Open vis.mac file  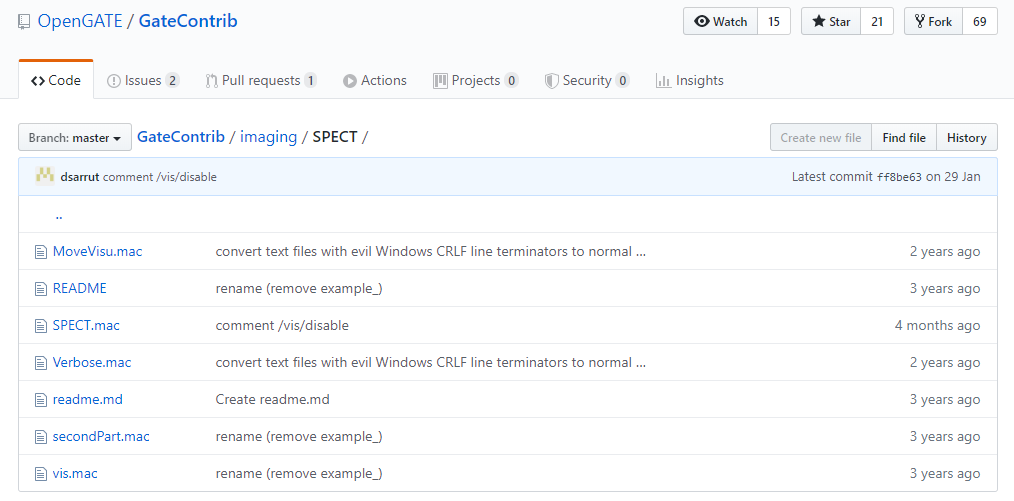(x=75, y=474)
